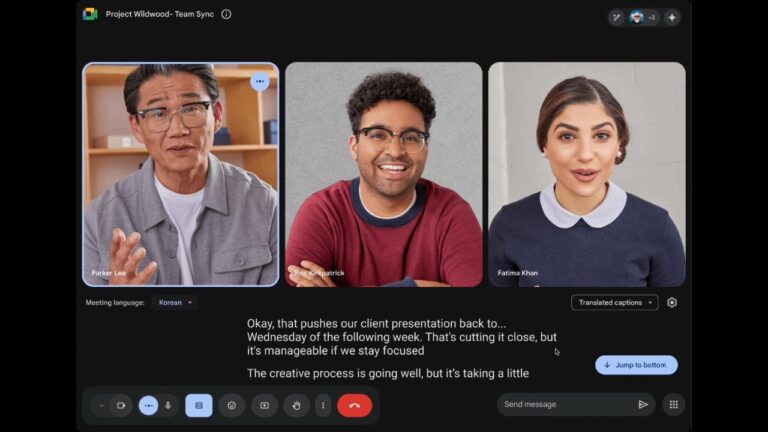Expand camera options chevron in toolbar
768x432 pixels.
101,406
